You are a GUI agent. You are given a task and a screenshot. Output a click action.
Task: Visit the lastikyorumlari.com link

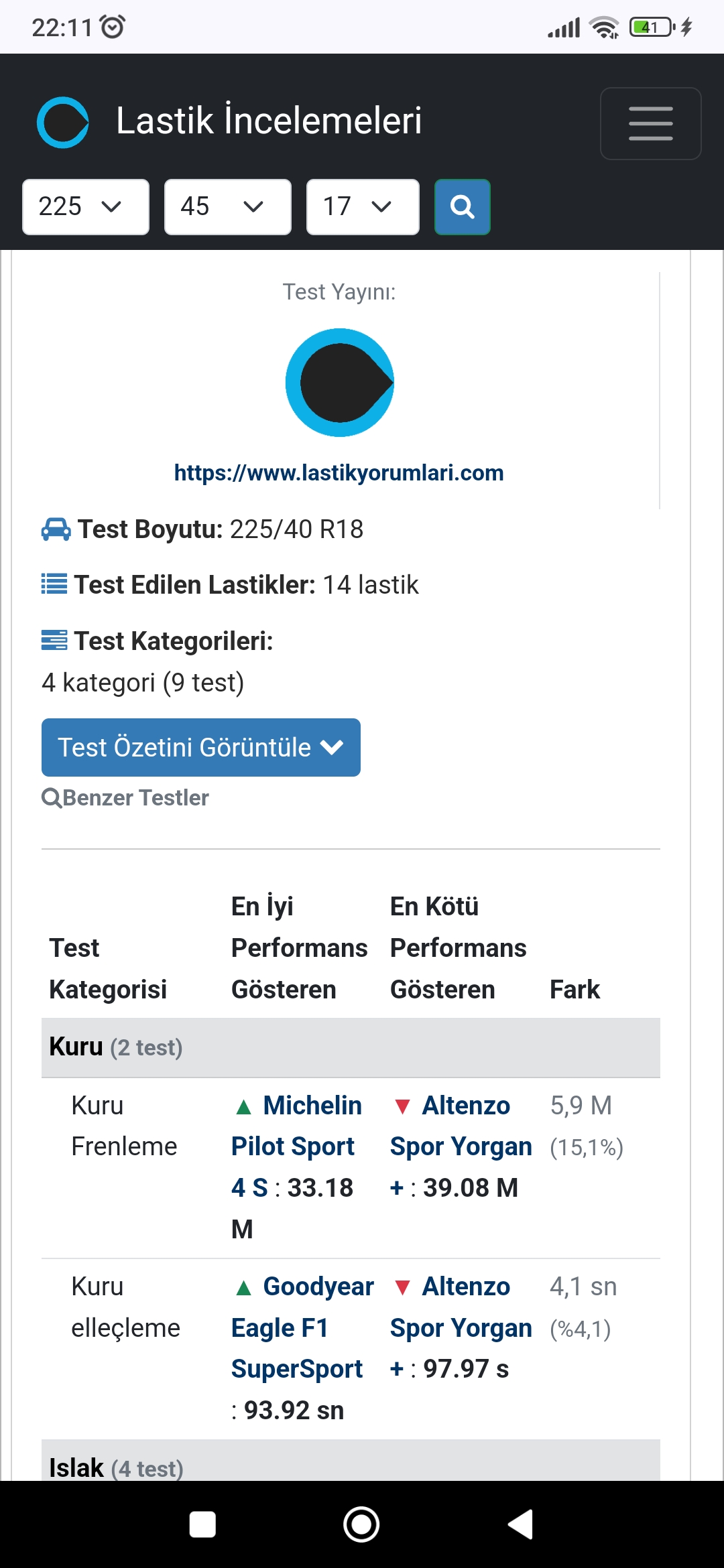(339, 472)
